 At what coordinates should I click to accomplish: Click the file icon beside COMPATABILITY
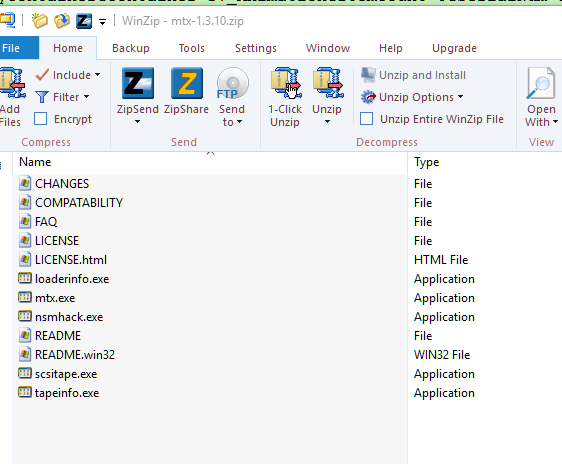[x=25, y=202]
